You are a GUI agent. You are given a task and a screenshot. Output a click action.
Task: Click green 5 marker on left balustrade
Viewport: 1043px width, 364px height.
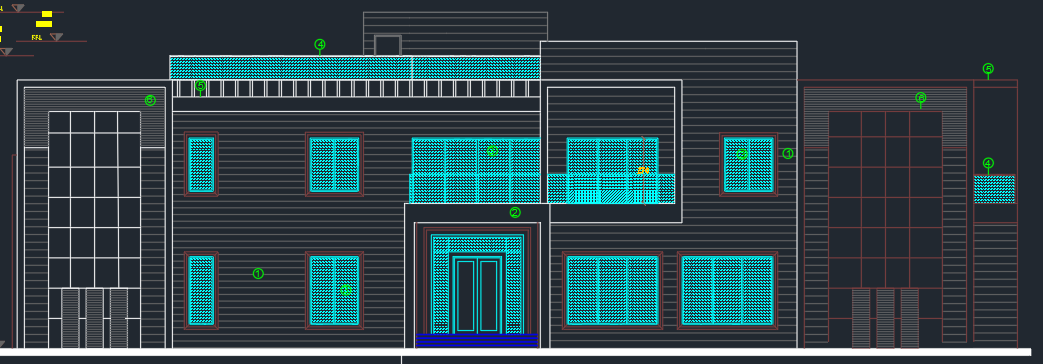[201, 85]
